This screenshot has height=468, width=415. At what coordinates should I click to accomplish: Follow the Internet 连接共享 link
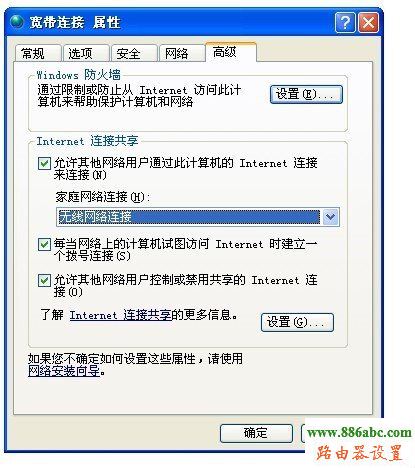(x=120, y=315)
